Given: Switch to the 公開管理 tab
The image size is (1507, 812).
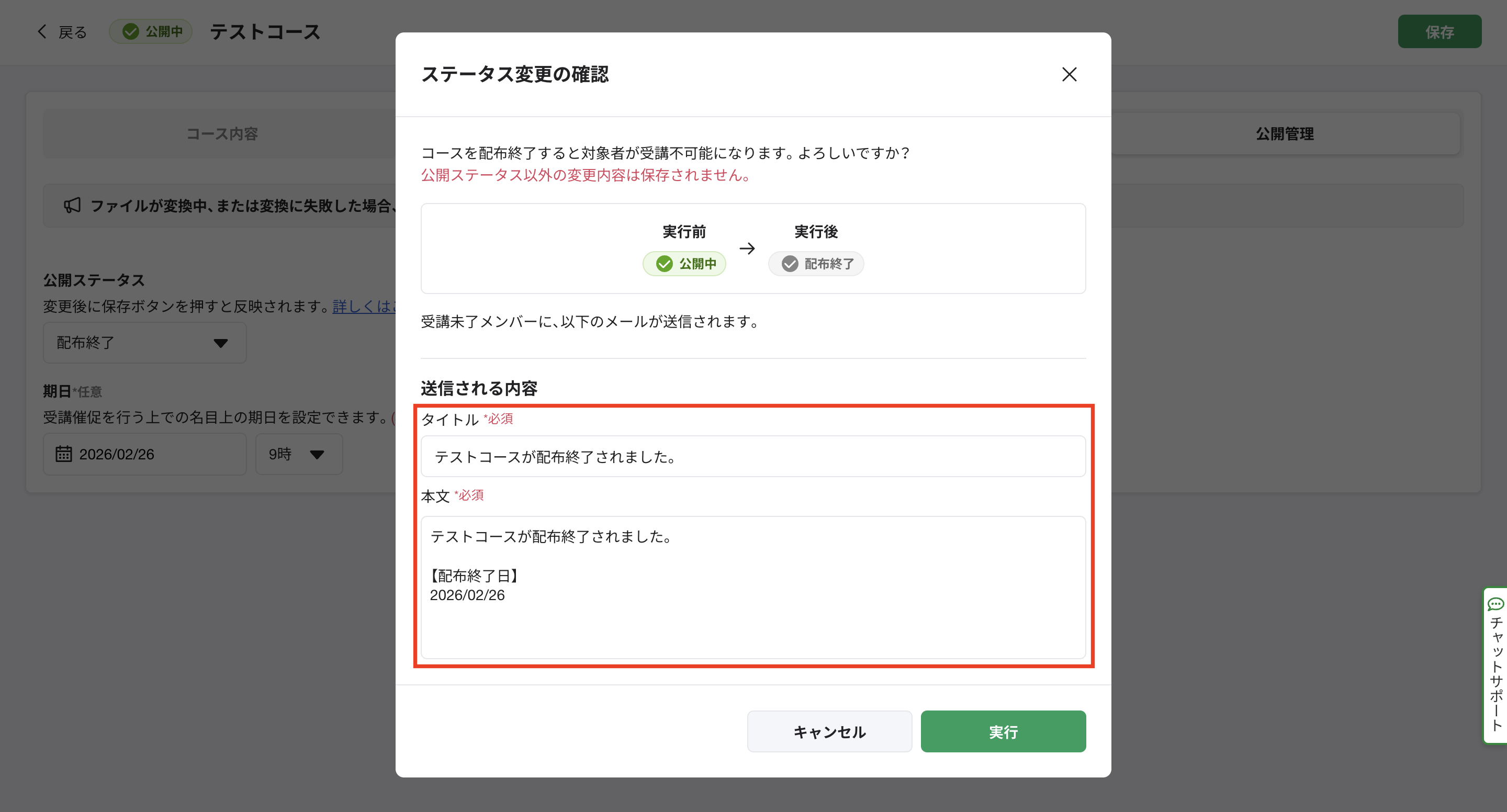Looking at the screenshot, I should click(x=1284, y=134).
